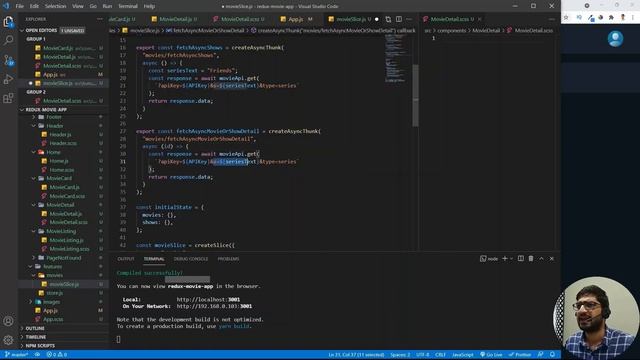Change UTF-8 file encoding
Image resolution: width=640 pixels, height=360 pixels.
(423, 354)
